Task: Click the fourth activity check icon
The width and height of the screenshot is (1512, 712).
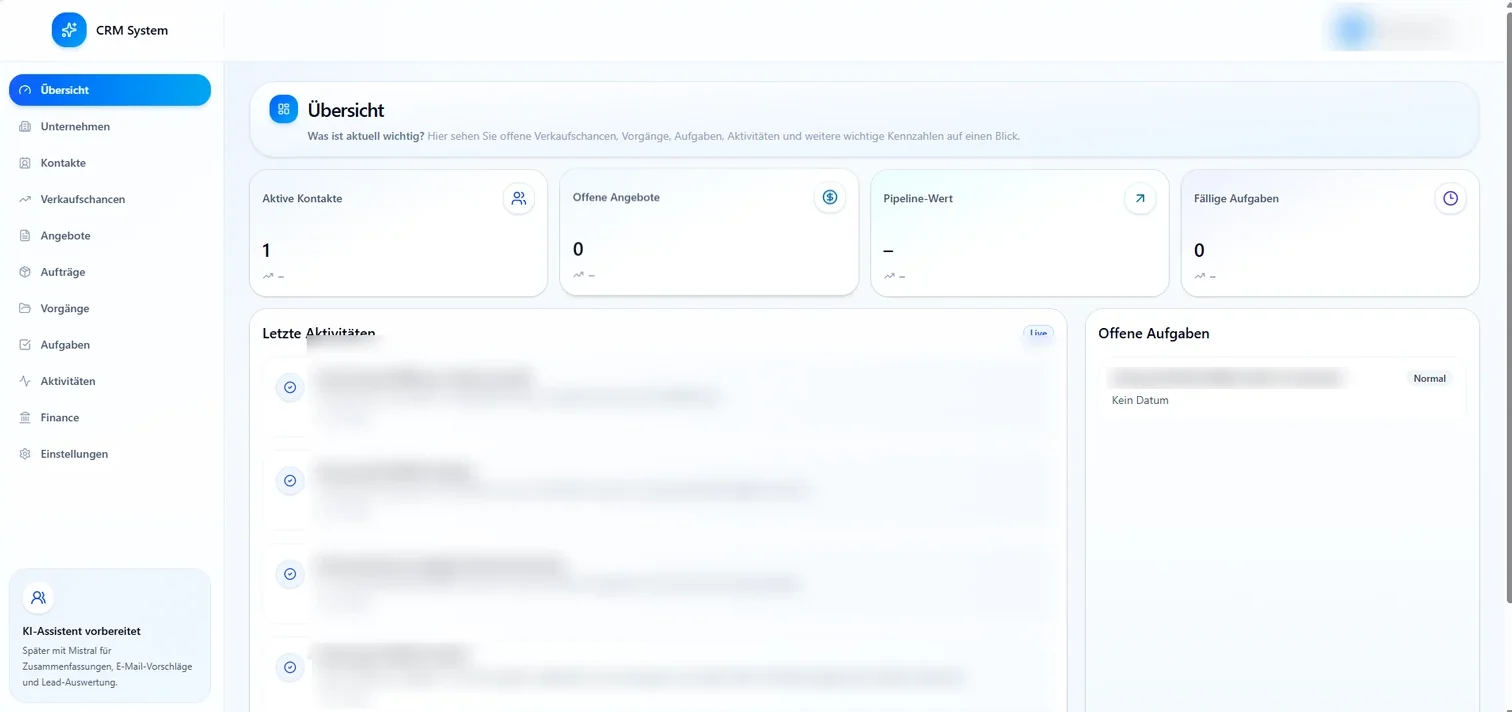Action: point(290,667)
